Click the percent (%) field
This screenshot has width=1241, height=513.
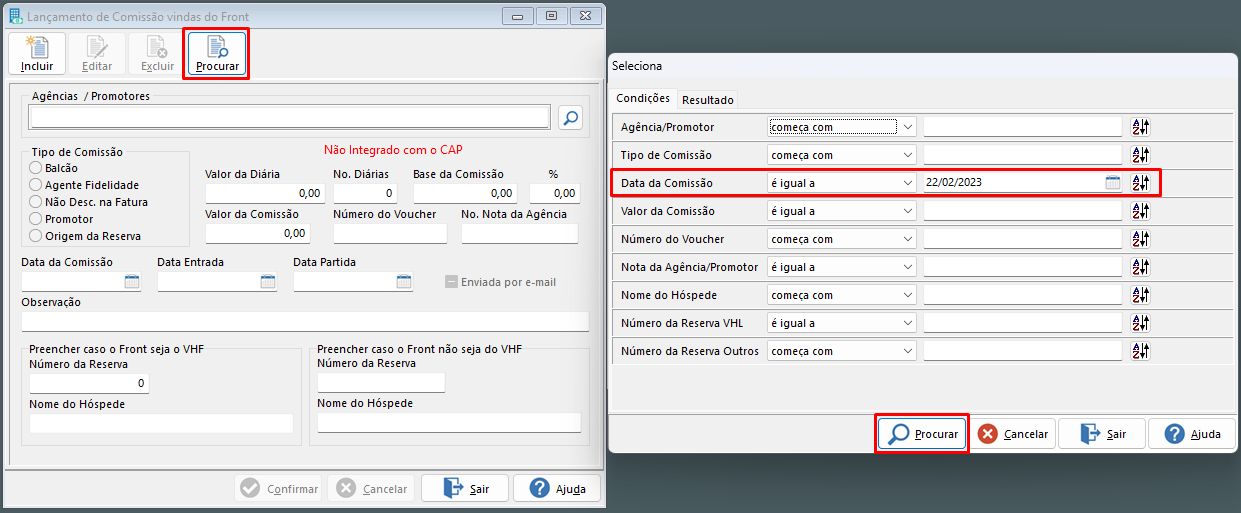[x=555, y=192]
